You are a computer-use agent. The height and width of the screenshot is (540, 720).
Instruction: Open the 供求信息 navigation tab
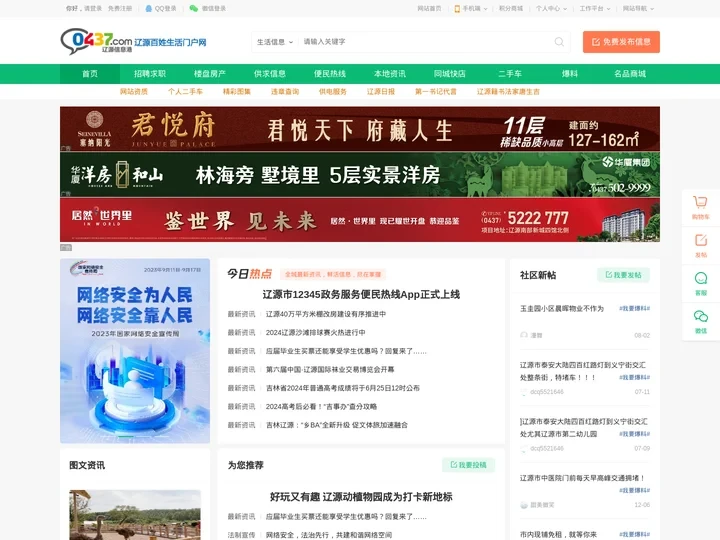[x=270, y=74]
